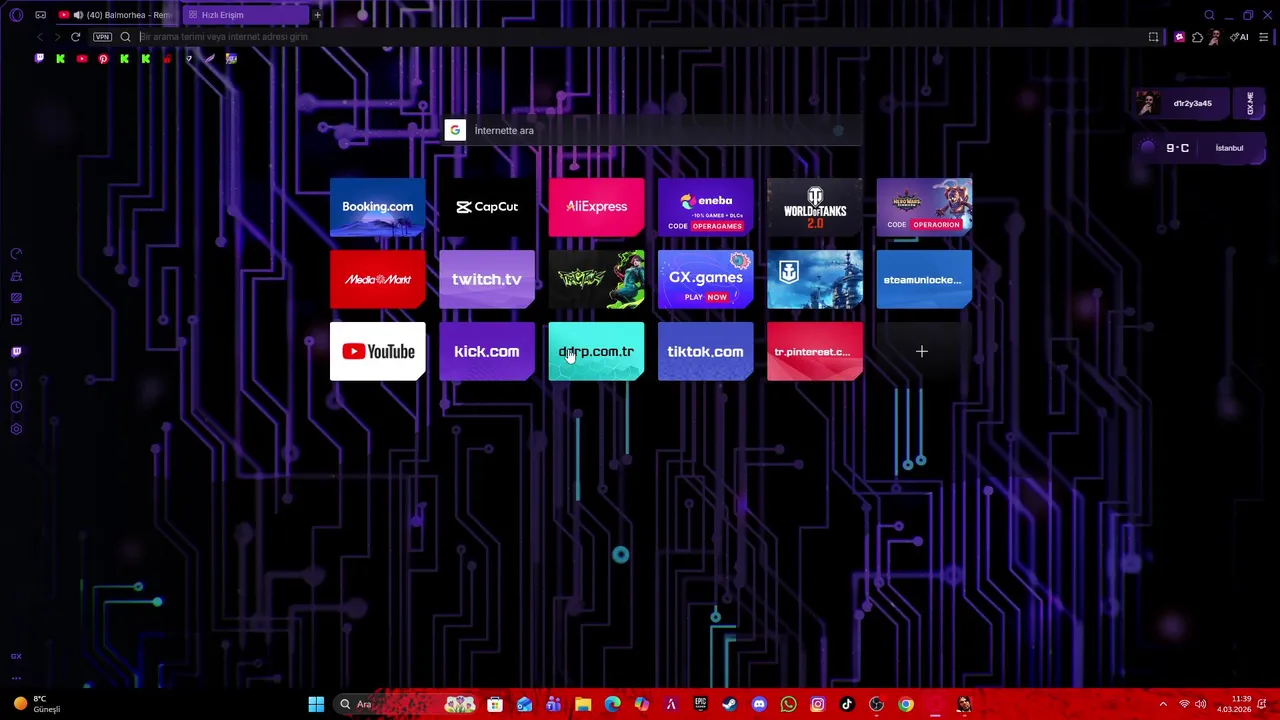Open the GX.ME side tab
Image resolution: width=1280 pixels, height=720 pixels.
click(1250, 103)
